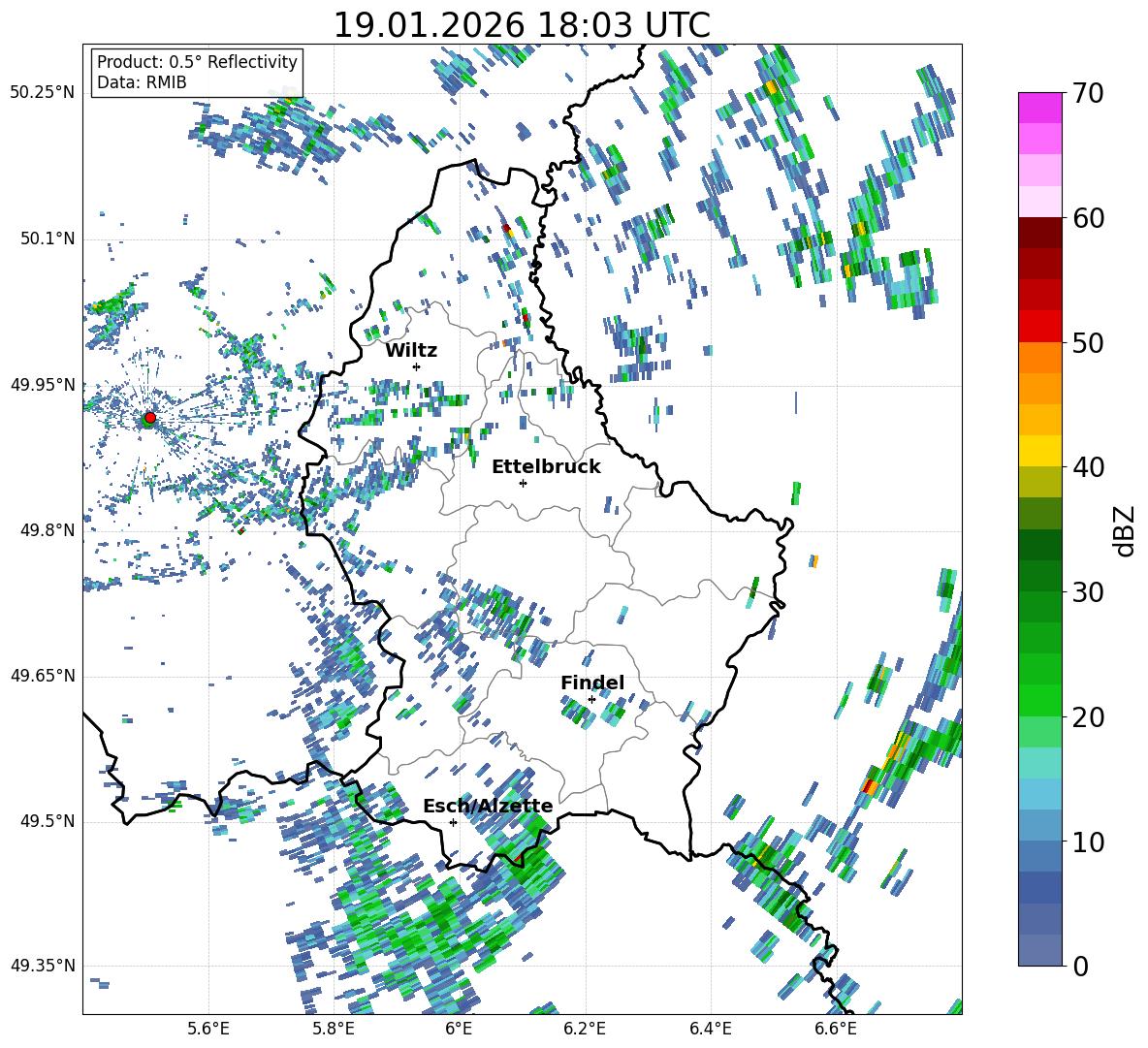This screenshot has height=1048, width=1148.
Task: Click the dark red colorbar segment below 60
Action: pyautogui.click(x=1039, y=233)
